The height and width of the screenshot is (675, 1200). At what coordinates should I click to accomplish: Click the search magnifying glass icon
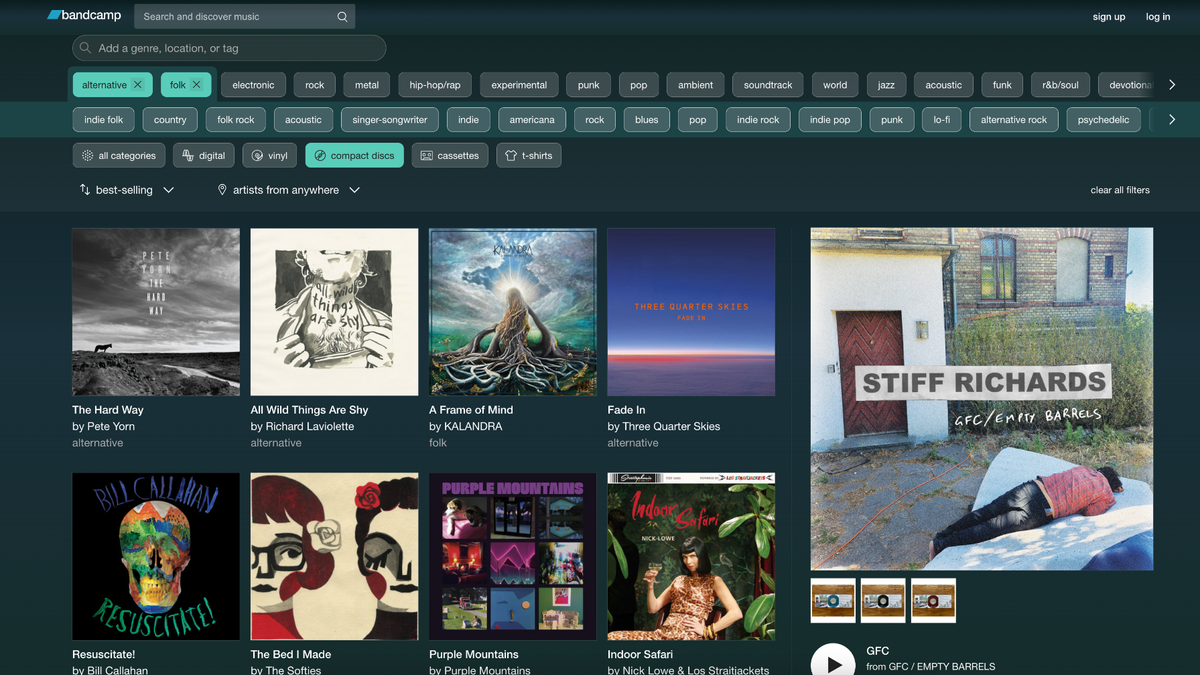[342, 16]
